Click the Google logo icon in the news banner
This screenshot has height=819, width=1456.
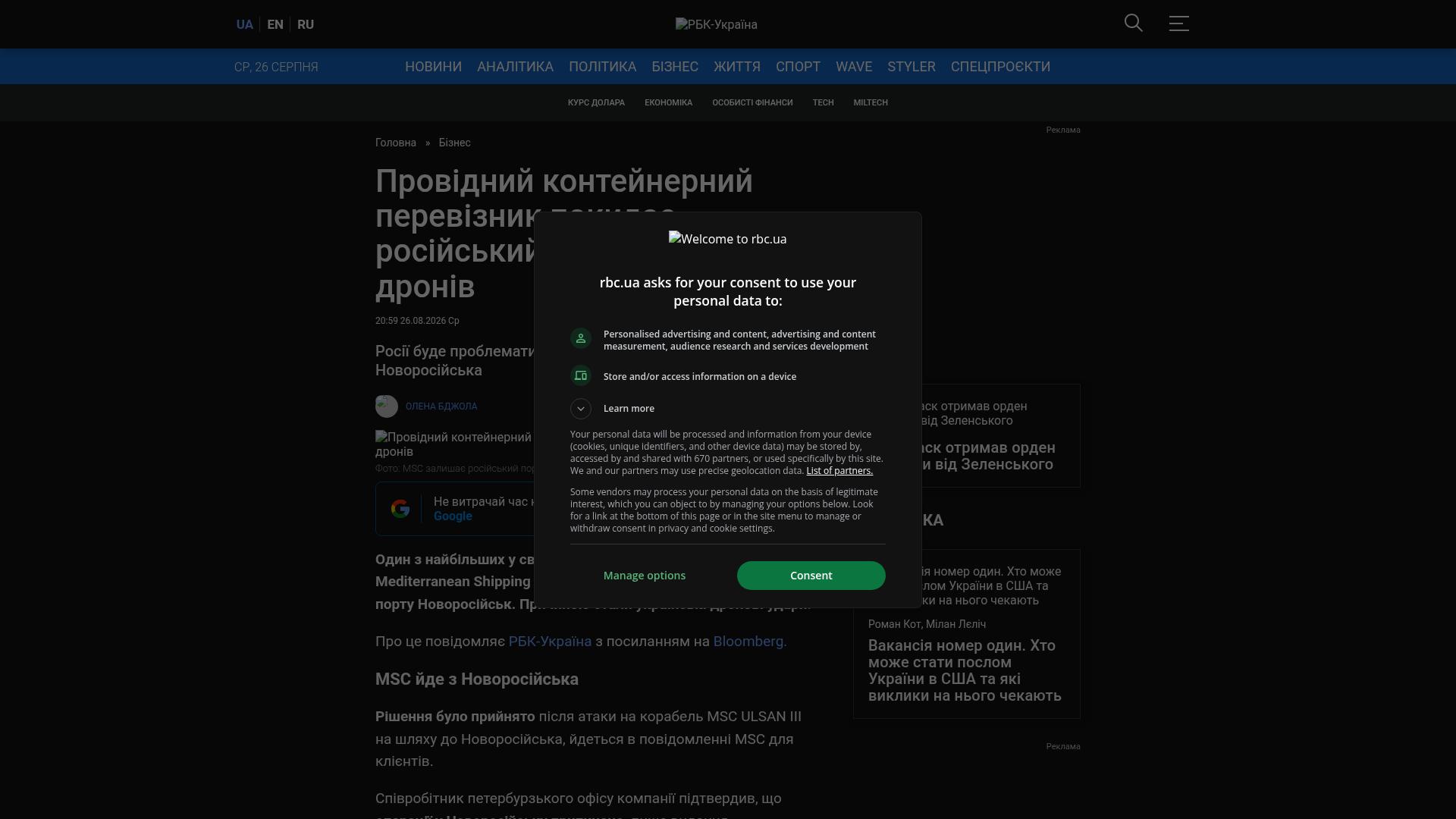(x=400, y=509)
